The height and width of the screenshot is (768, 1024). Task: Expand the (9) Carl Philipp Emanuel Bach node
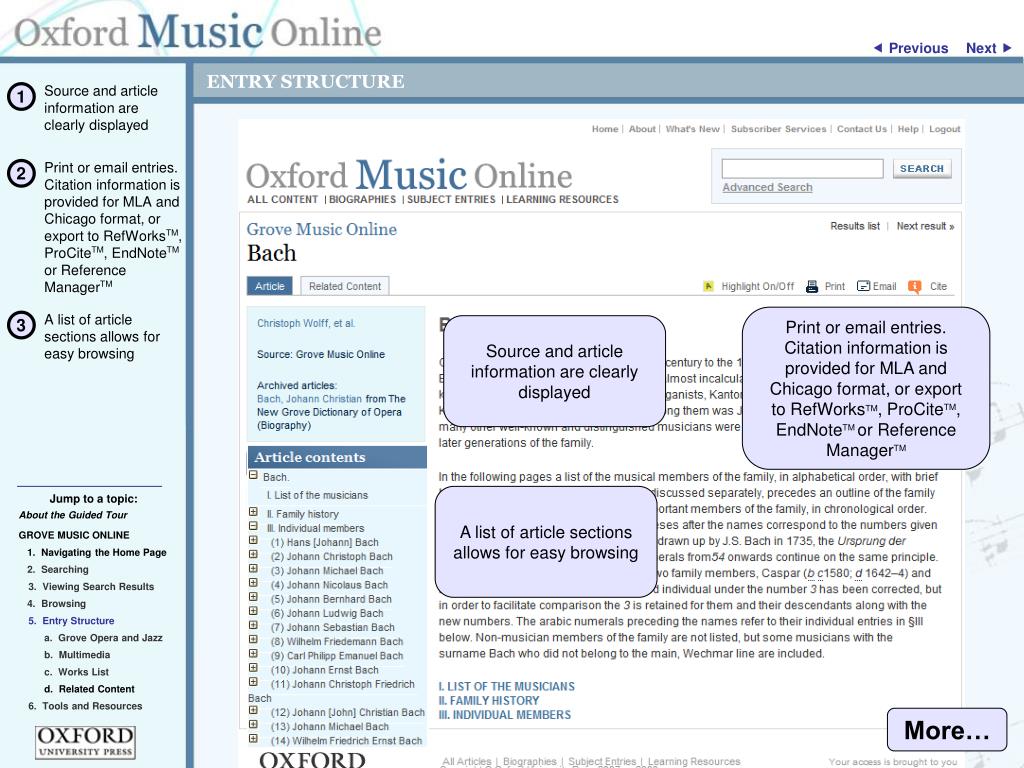[253, 654]
